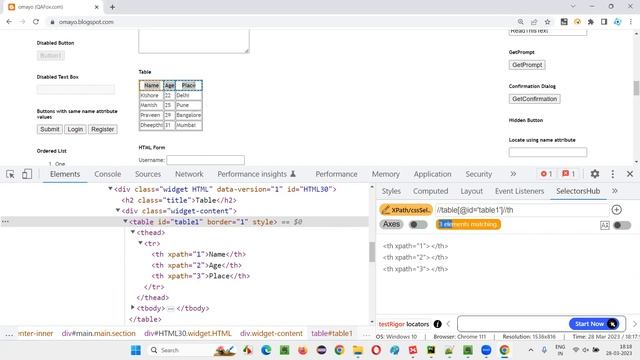
Task: Switch to the Event Listeners sidebar tab
Action: point(519,191)
